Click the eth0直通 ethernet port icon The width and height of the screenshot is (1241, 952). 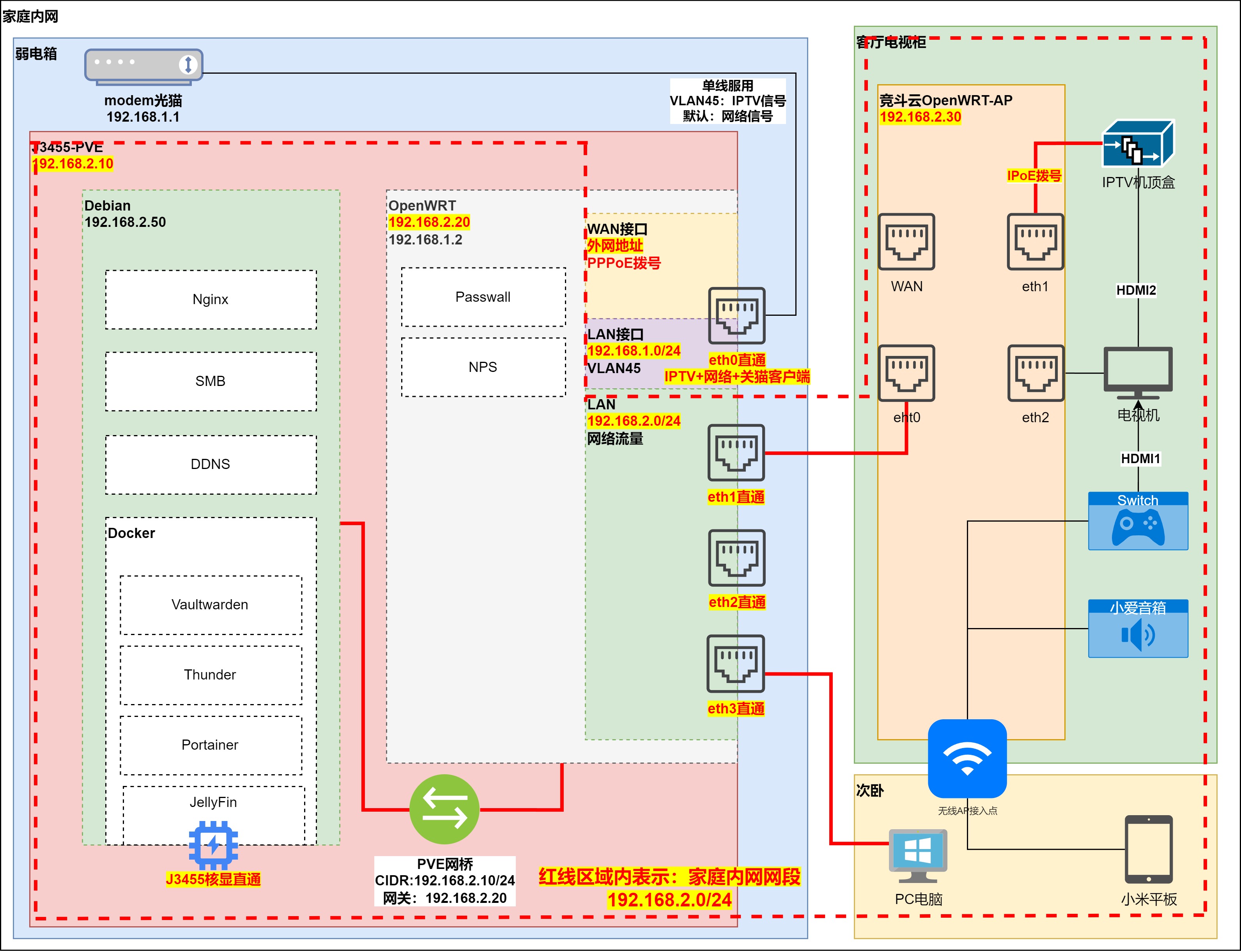(736, 316)
